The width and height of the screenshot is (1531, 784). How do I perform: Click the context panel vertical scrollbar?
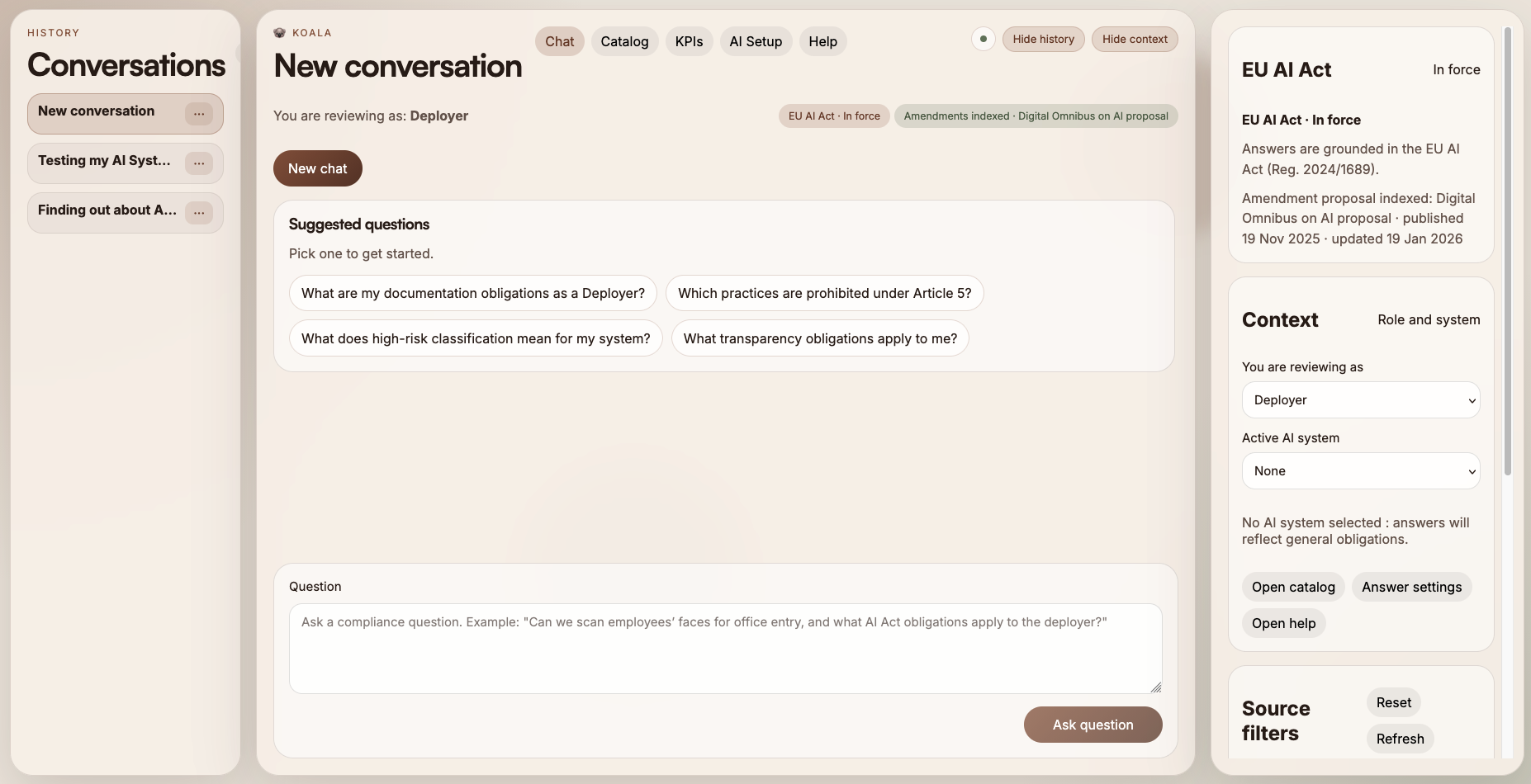coord(1507,248)
